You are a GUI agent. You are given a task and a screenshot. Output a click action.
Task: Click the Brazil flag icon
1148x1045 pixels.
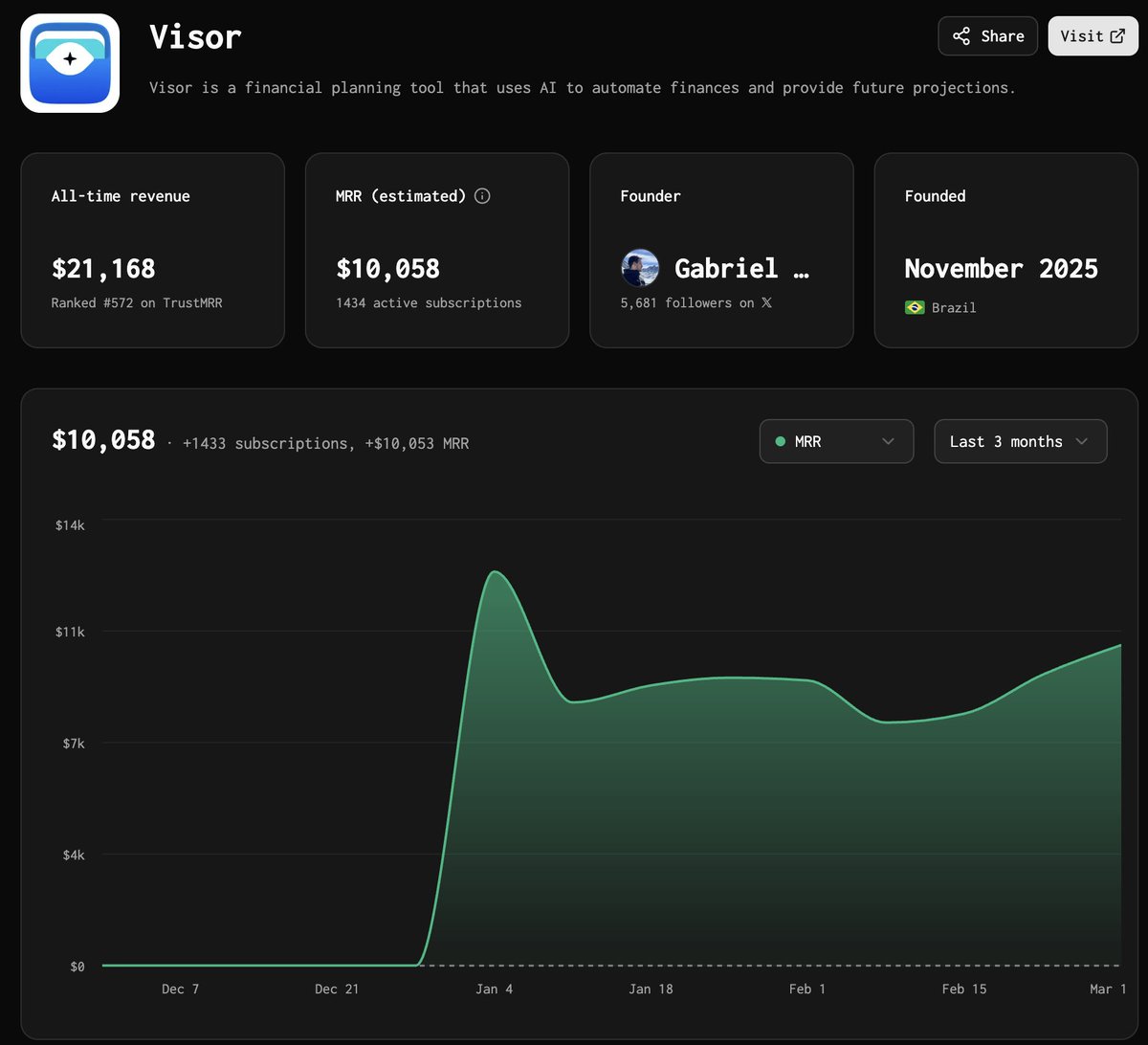tap(914, 307)
